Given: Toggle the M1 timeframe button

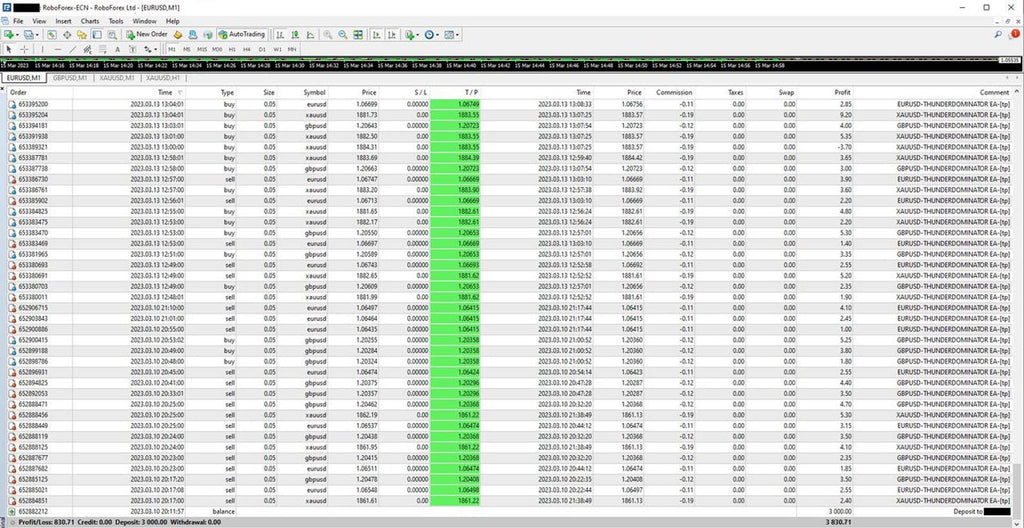Looking at the screenshot, I should (172, 48).
